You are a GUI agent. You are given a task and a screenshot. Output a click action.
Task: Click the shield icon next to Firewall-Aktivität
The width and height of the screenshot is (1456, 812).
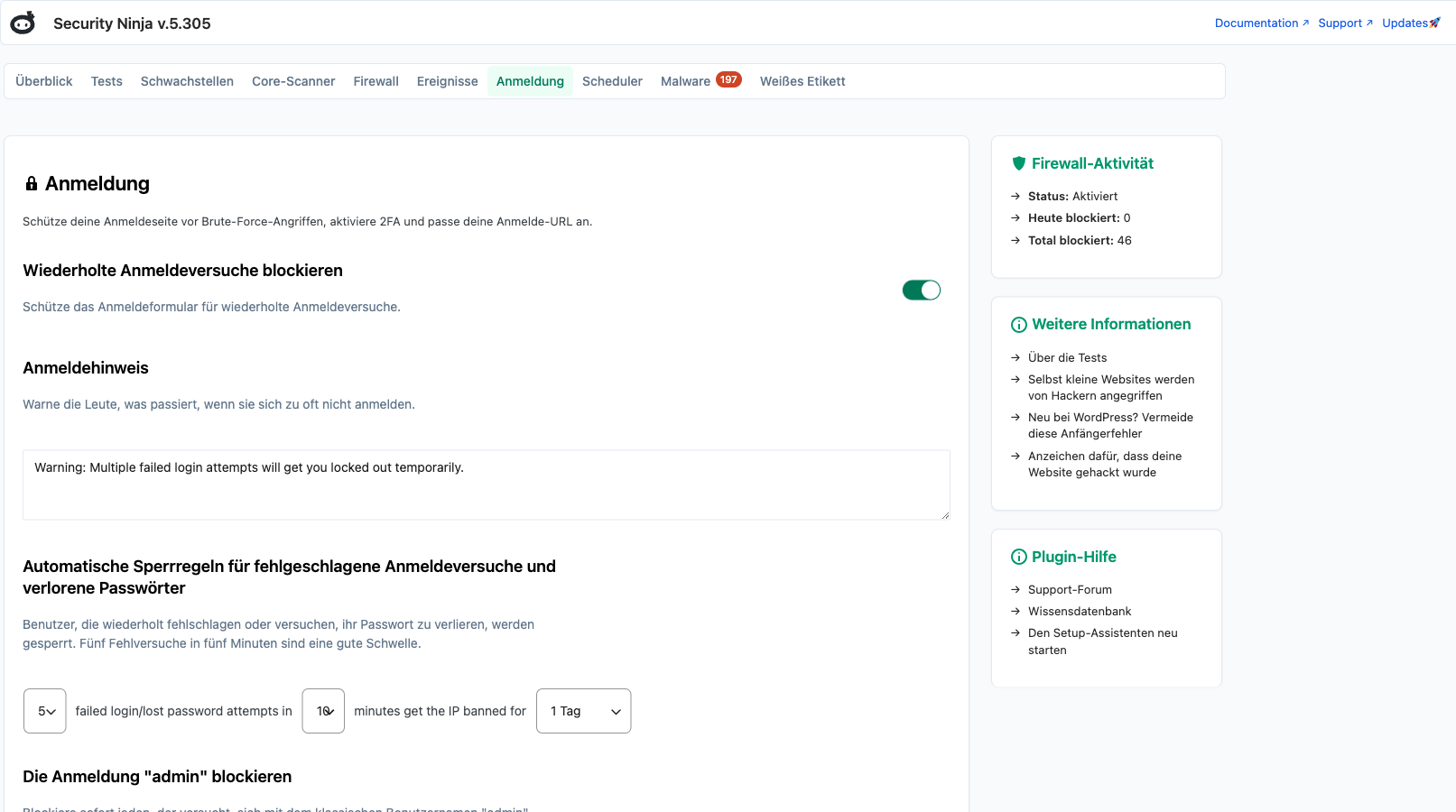(x=1019, y=163)
